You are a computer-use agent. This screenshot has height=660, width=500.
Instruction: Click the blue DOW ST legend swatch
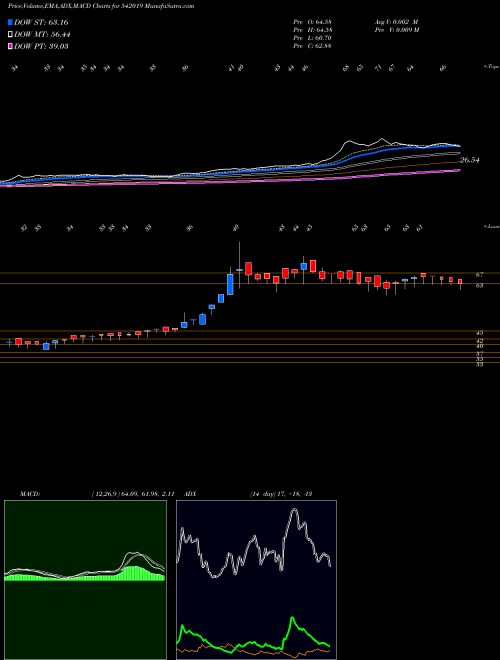coord(10,22)
